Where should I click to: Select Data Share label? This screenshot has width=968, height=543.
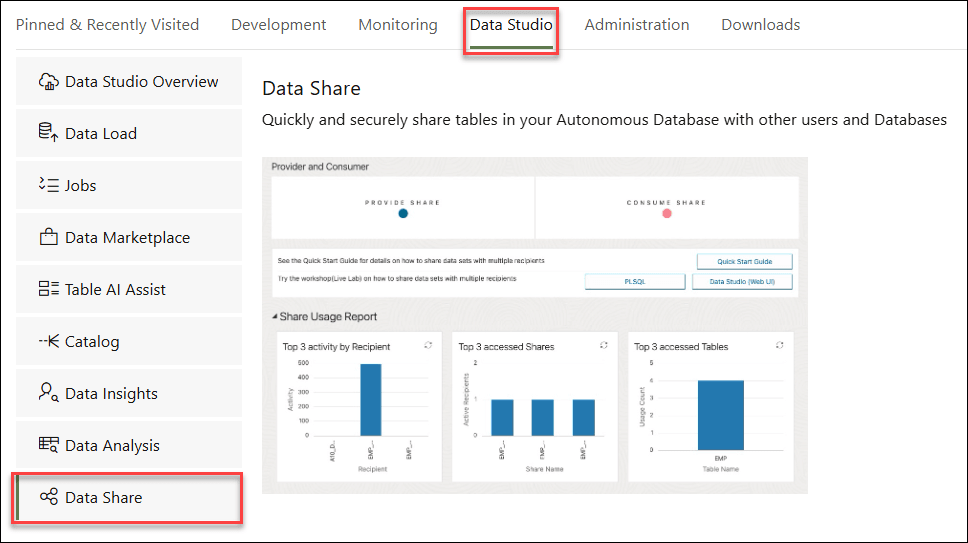[104, 497]
